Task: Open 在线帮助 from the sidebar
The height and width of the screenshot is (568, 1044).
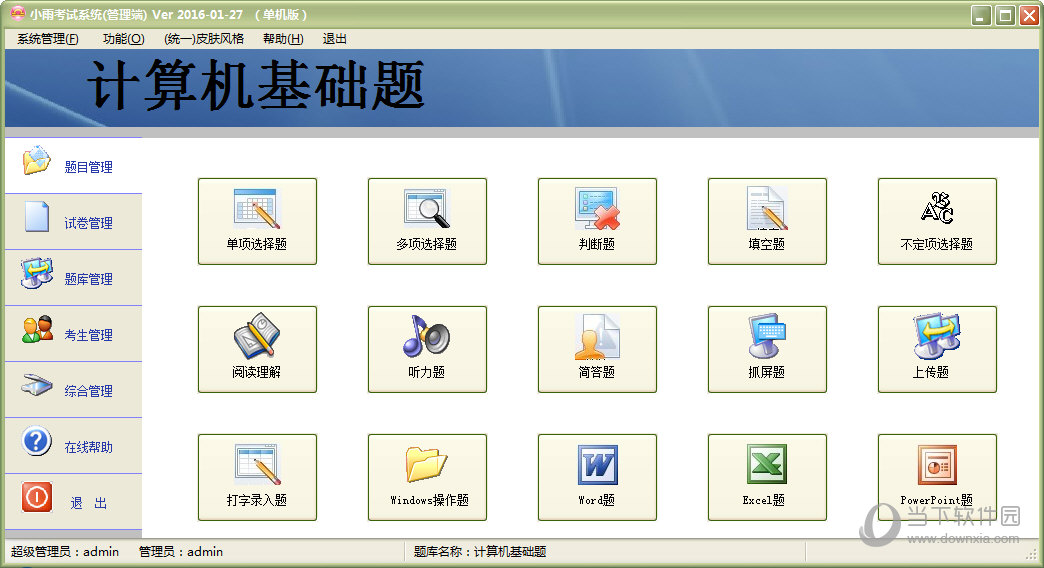Action: (73, 445)
